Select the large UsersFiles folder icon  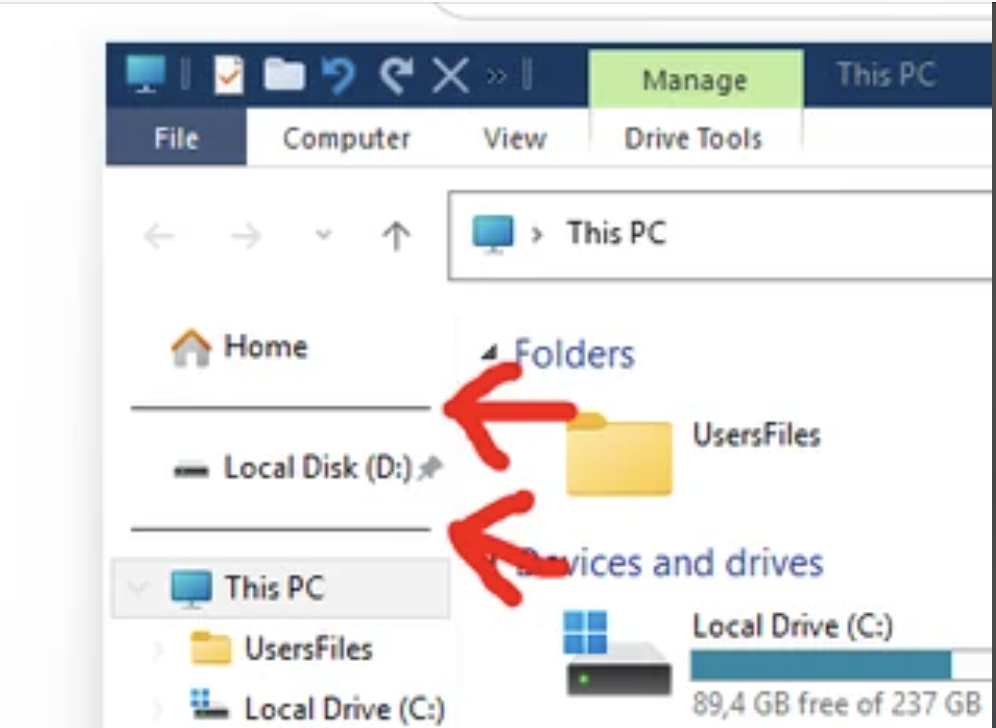(619, 454)
